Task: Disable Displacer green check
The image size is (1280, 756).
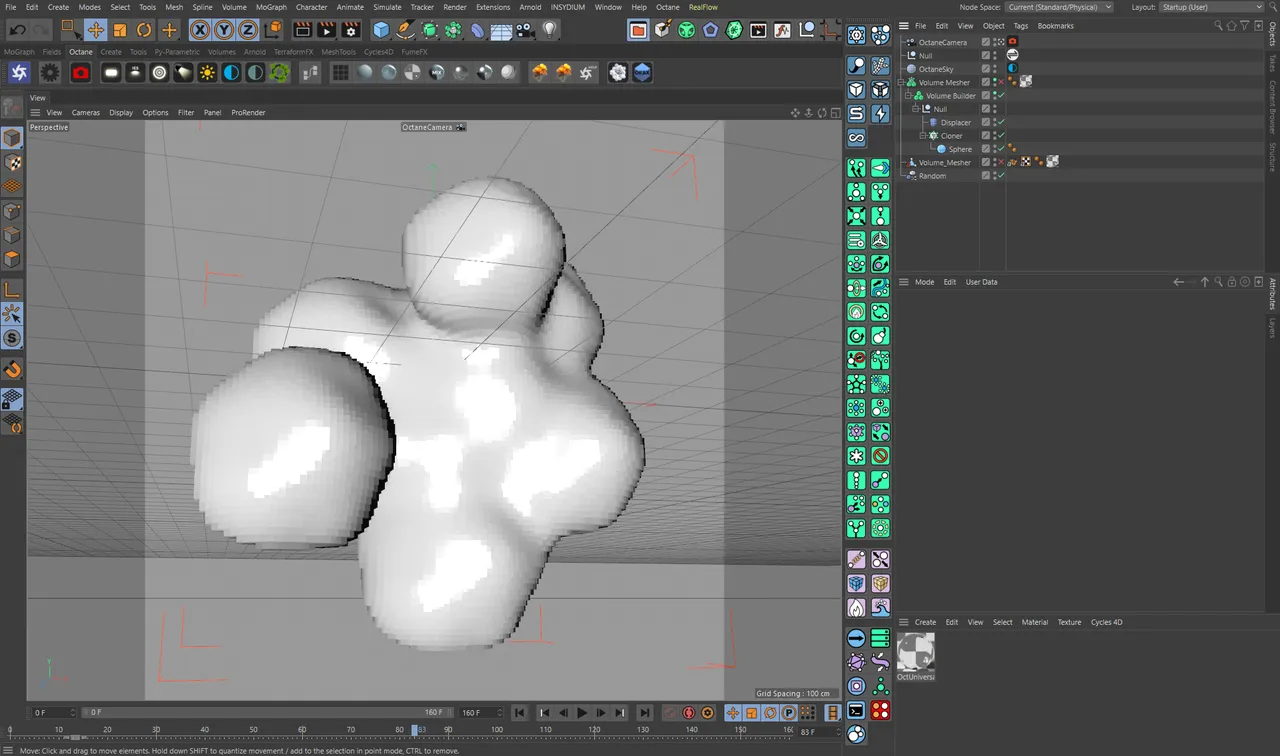Action: pos(1001,122)
